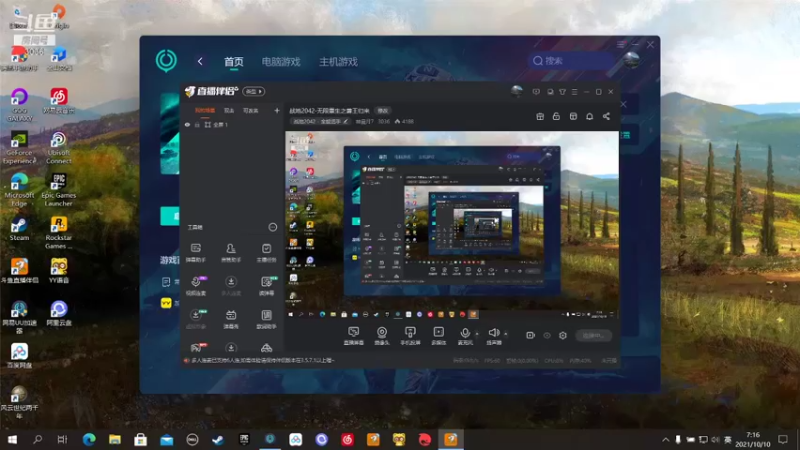Click the search box in the UU window
Image resolution: width=800 pixels, height=450 pixels.
coord(570,61)
